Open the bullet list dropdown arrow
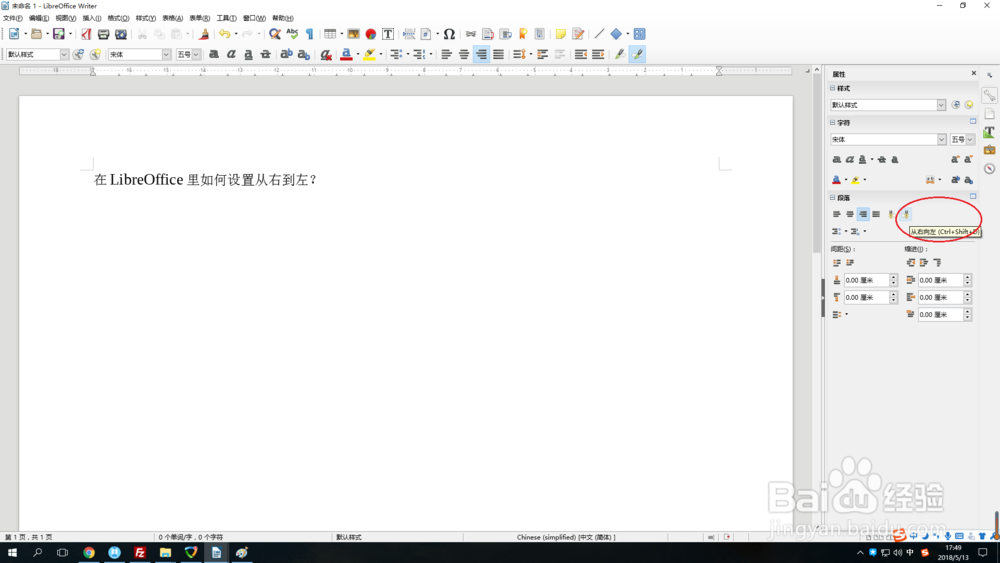Image resolution: width=1000 pixels, height=563 pixels. pos(408,54)
